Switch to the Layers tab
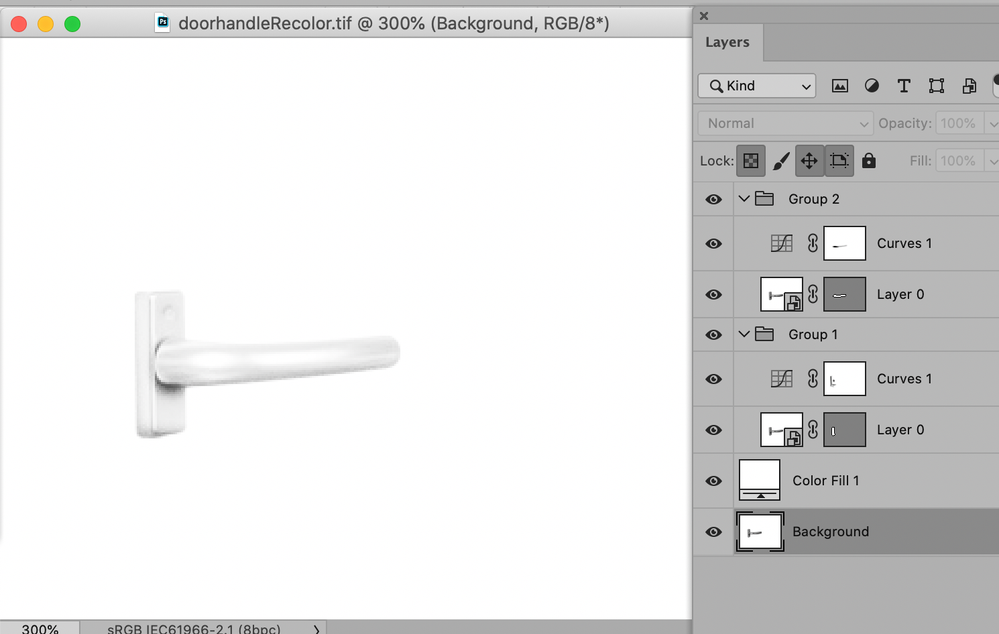This screenshot has width=999, height=634. pos(727,42)
